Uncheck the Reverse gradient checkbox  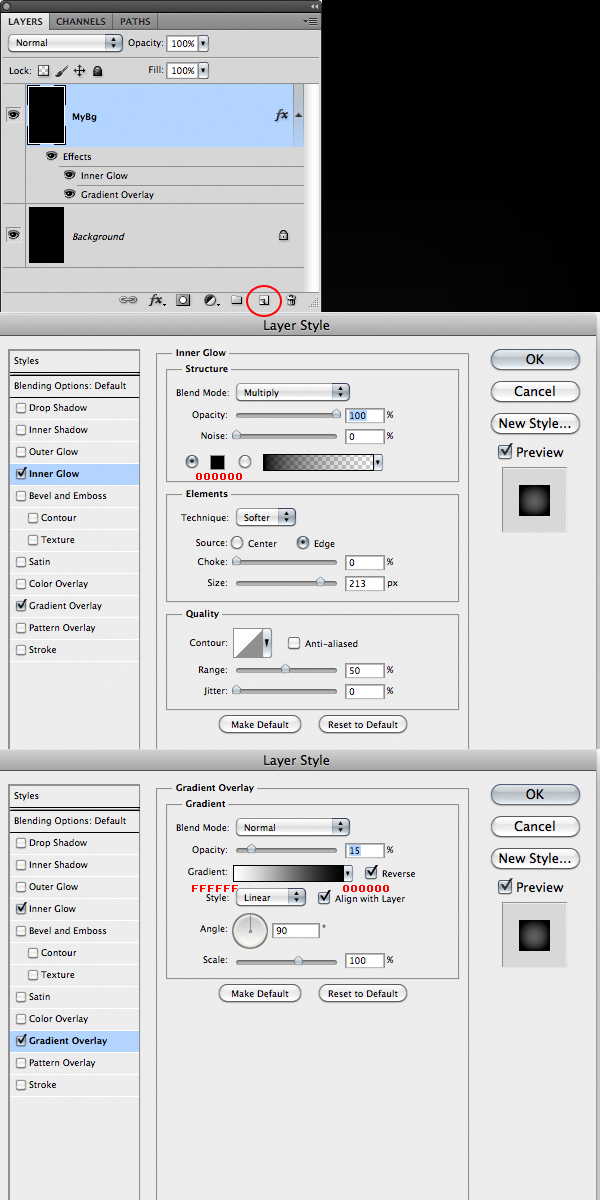[372, 873]
